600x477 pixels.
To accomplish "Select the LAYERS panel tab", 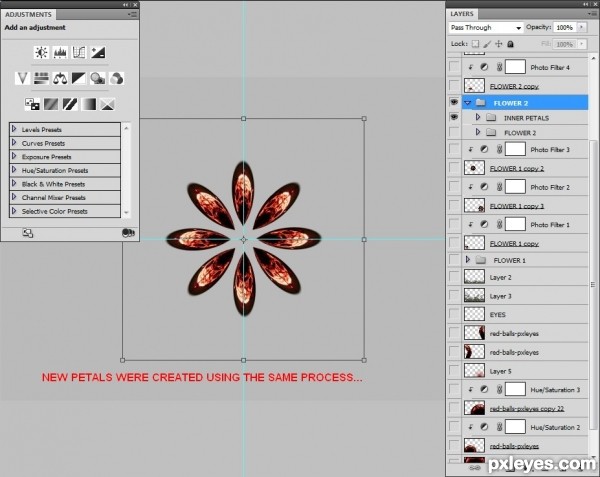I will [462, 14].
